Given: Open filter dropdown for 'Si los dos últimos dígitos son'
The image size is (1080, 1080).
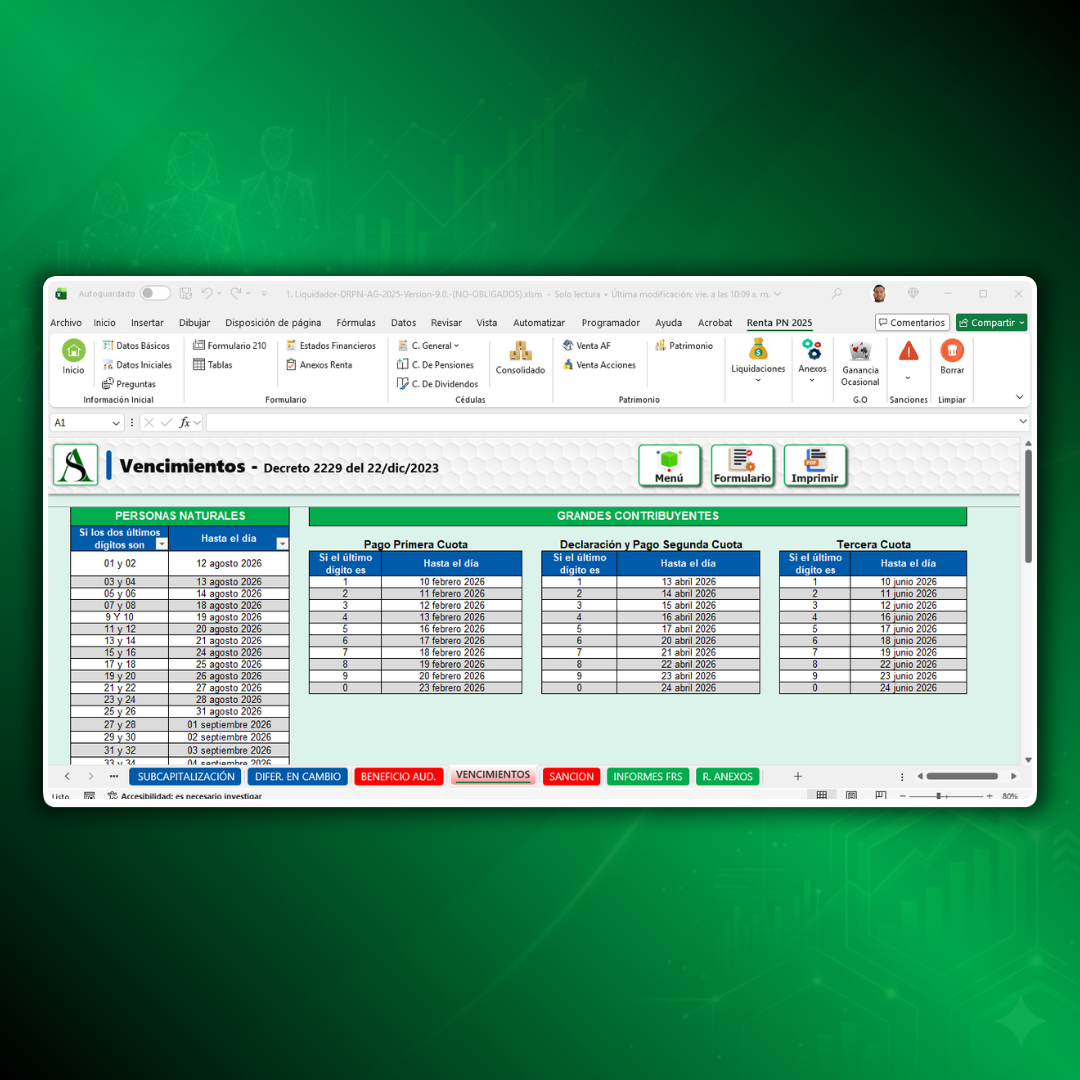Looking at the screenshot, I should [162, 544].
